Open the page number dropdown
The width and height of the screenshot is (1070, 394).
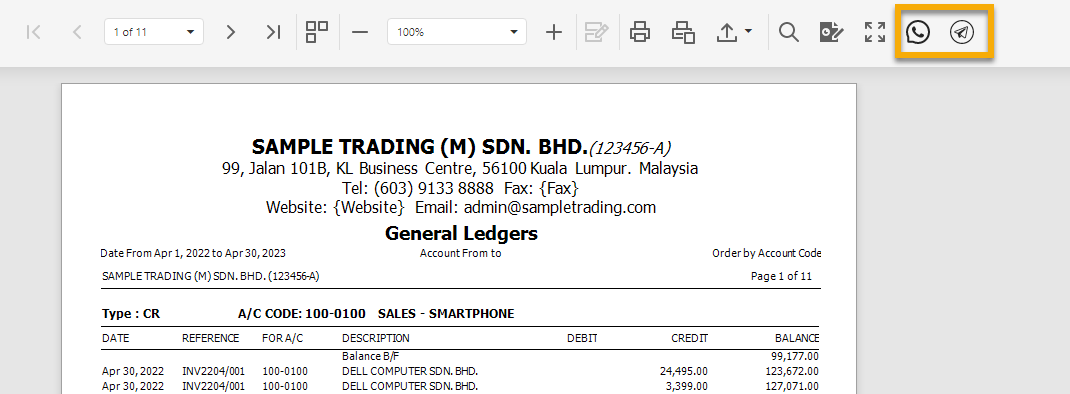(x=154, y=32)
